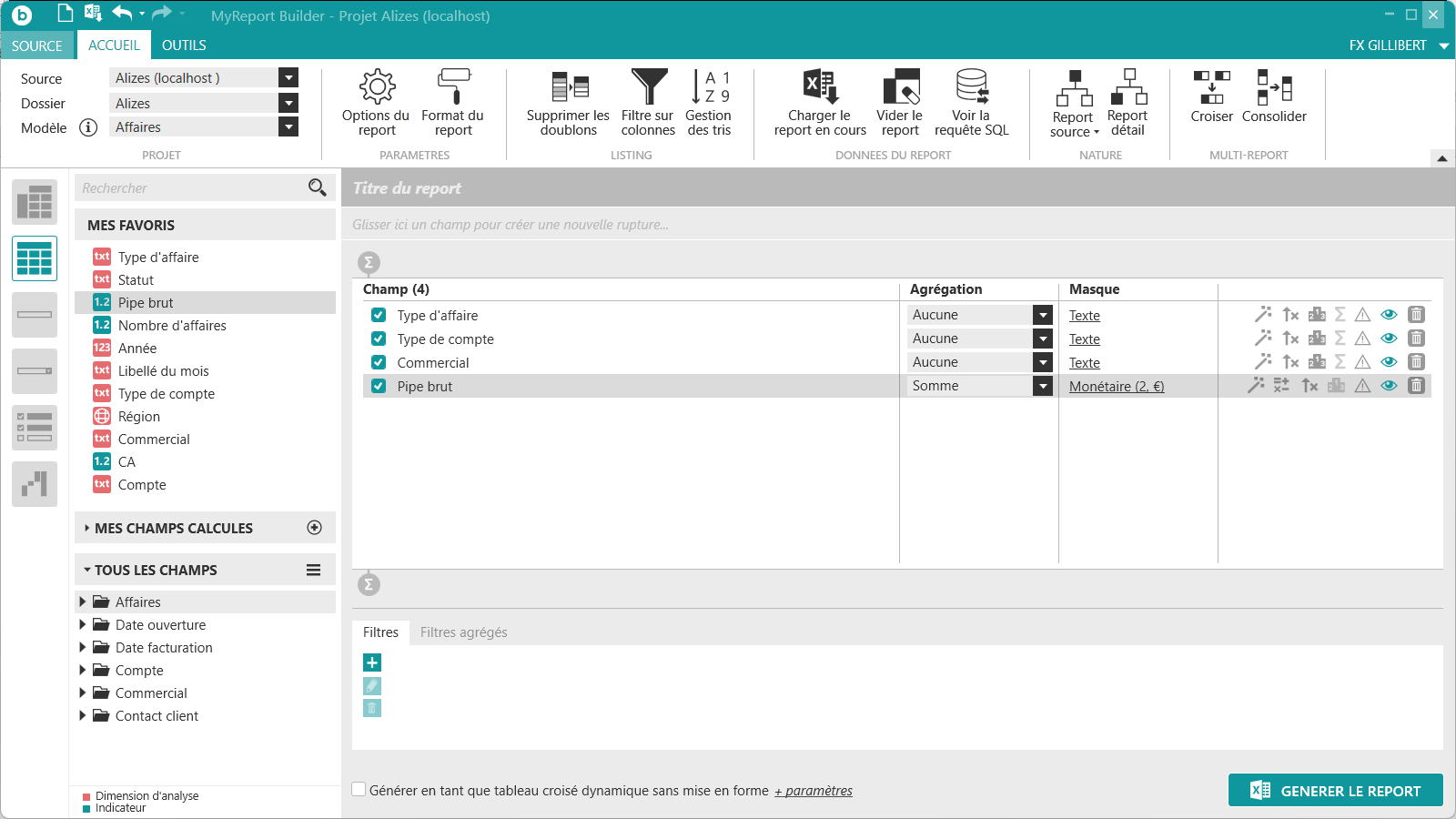
Task: Toggle visibility eye for Commercial row
Action: [x=1389, y=362]
